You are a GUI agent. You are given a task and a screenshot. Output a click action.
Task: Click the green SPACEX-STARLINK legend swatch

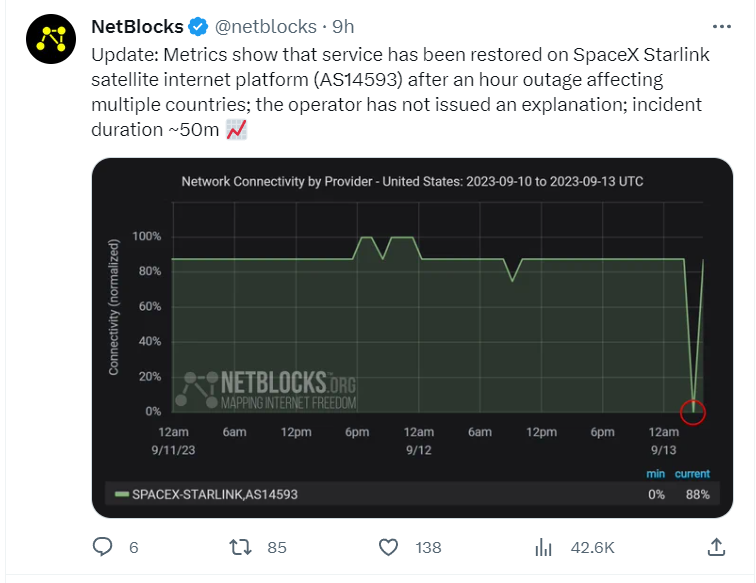(121, 494)
